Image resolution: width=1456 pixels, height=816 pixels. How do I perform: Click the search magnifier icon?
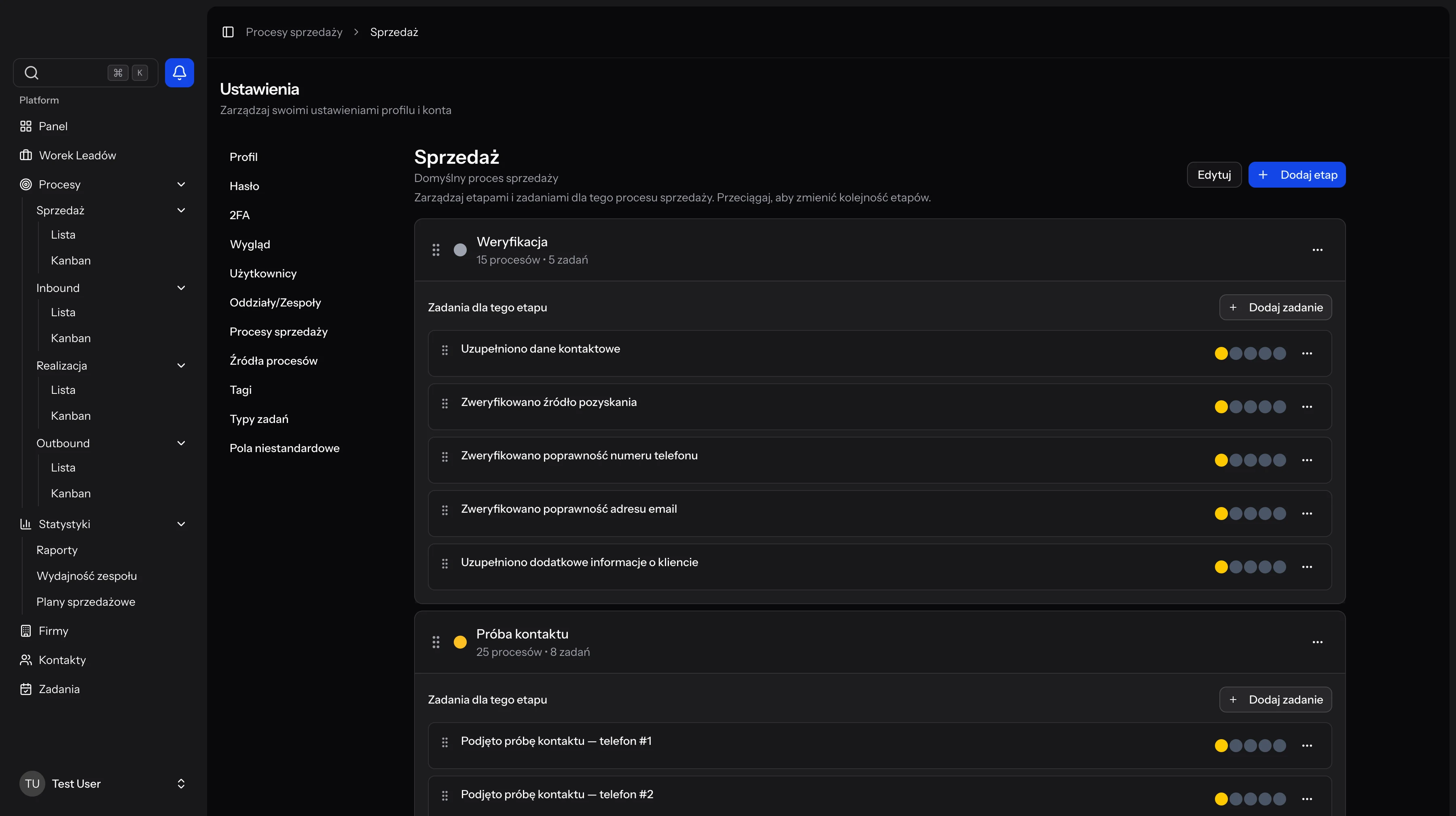[32, 73]
